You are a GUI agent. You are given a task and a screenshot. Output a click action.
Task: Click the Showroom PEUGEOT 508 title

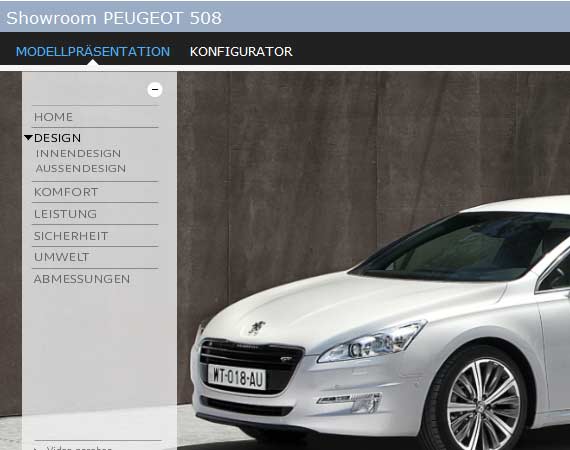[x=114, y=18]
